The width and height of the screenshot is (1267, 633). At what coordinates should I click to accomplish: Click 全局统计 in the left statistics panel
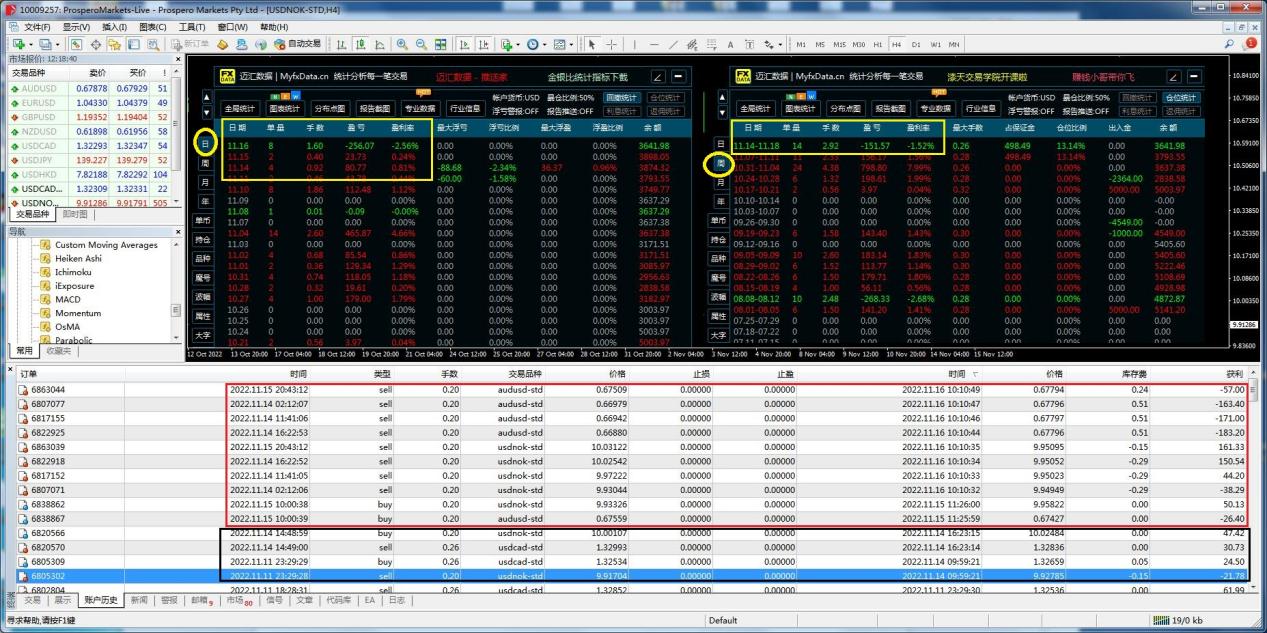[x=240, y=108]
